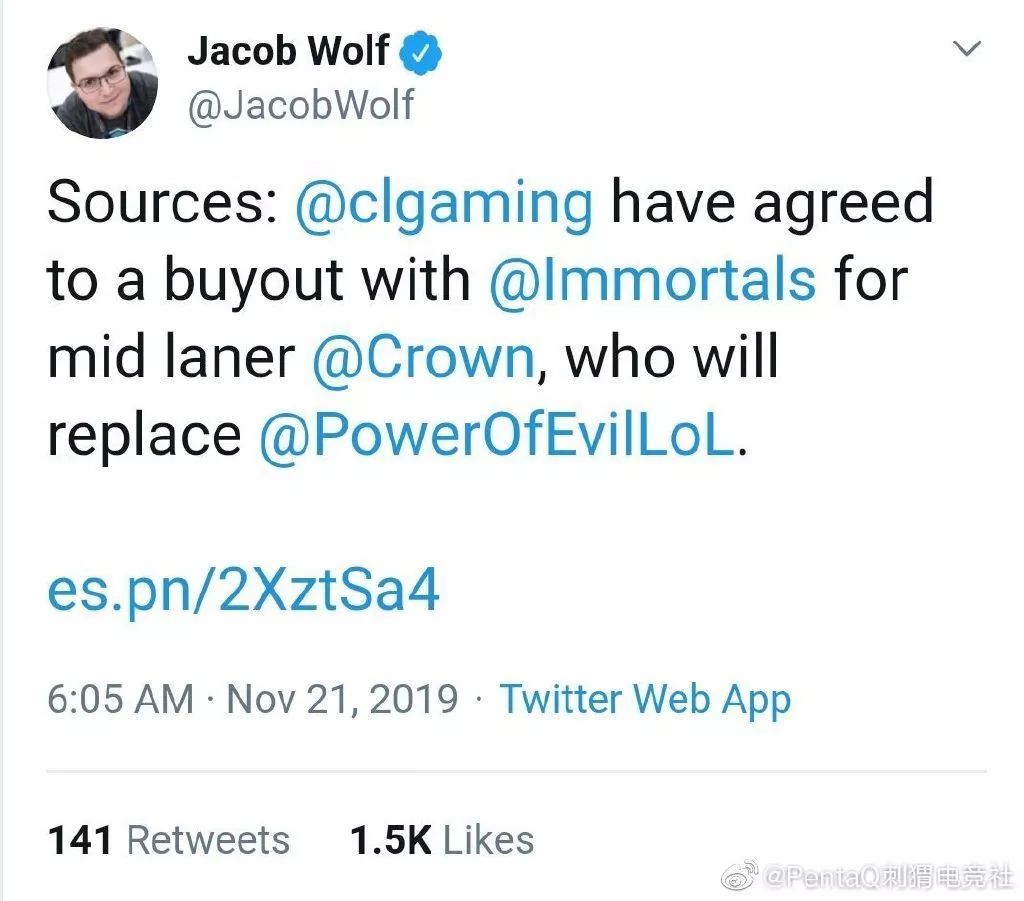The width and height of the screenshot is (1024, 901).
Task: Click Jacob Wolf's profile photo
Action: point(102,82)
